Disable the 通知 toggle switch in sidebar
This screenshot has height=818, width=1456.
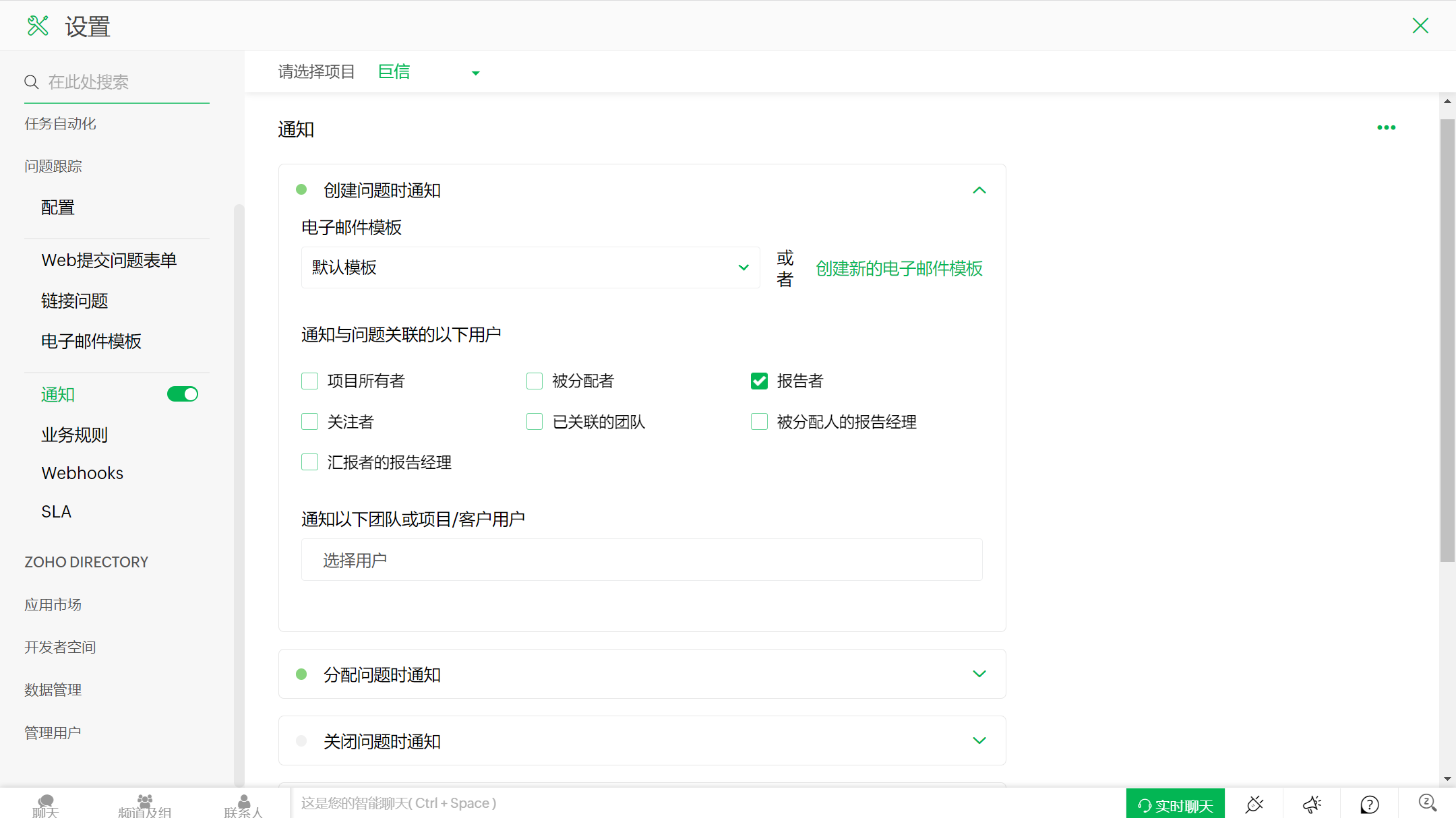(183, 394)
